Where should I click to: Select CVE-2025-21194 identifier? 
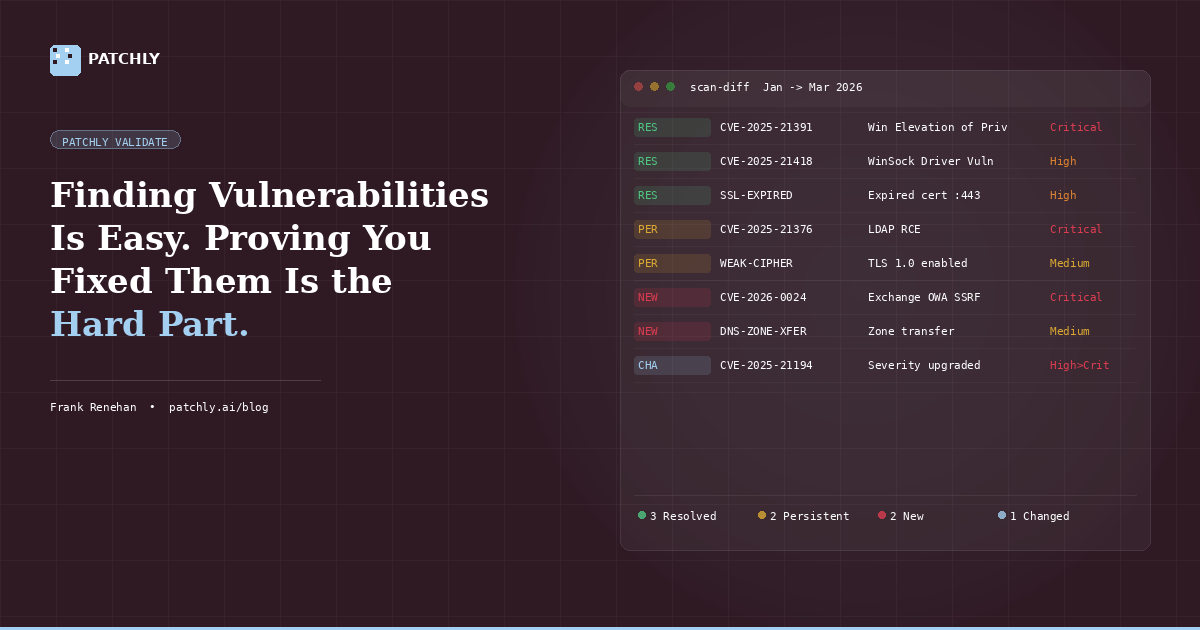click(766, 365)
